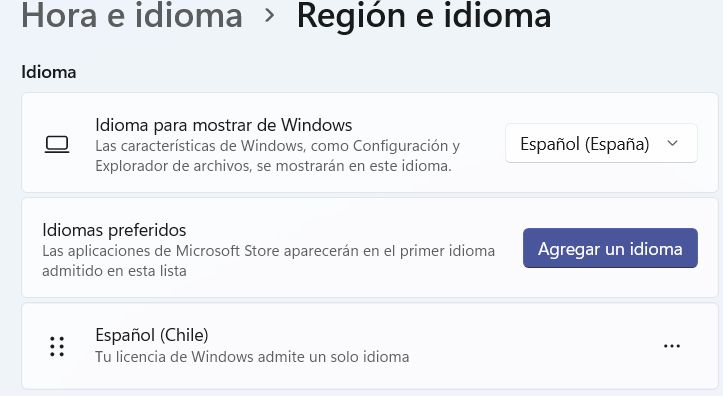This screenshot has height=396, width=723.
Task: Click the Idiomas preferidos heading
Action: (114, 230)
